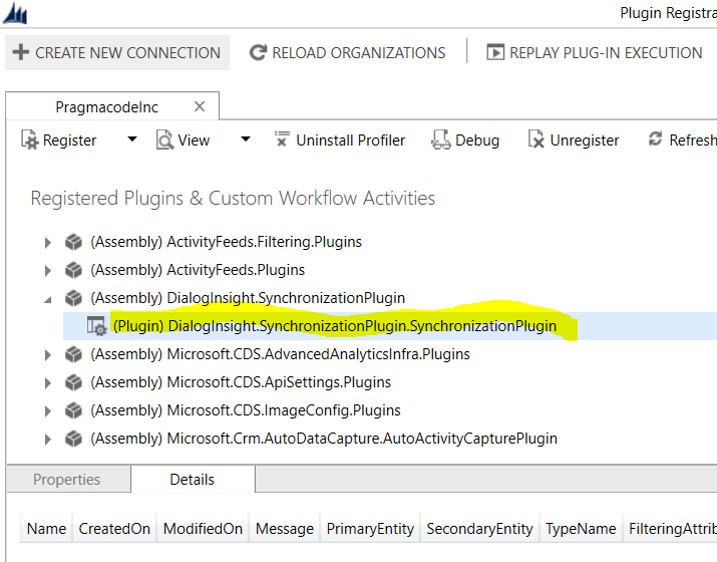The height and width of the screenshot is (562, 717).
Task: Click the Uninstall Profiler icon
Action: click(x=282, y=139)
